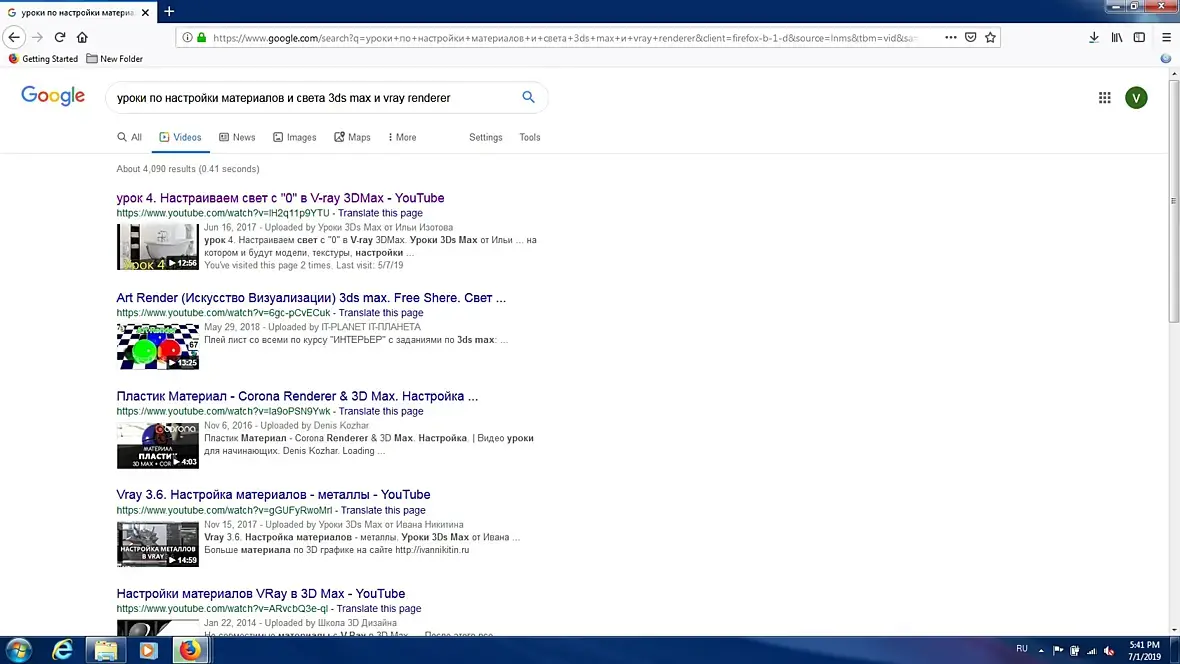This screenshot has width=1180, height=664.
Task: Open the media player taskbar icon
Action: point(148,650)
